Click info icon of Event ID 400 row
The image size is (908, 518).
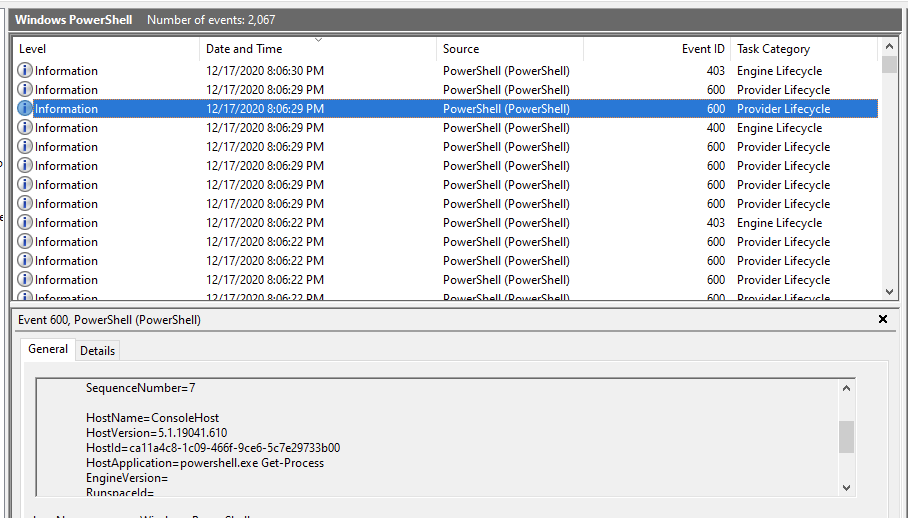(24, 128)
